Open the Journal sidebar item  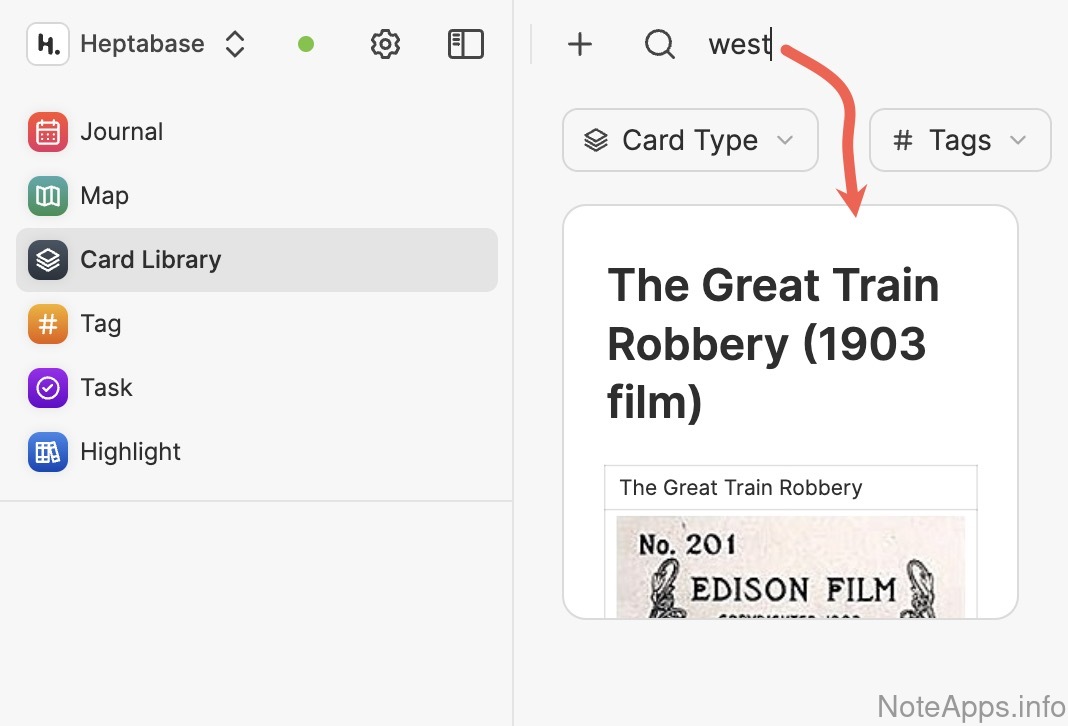122,132
